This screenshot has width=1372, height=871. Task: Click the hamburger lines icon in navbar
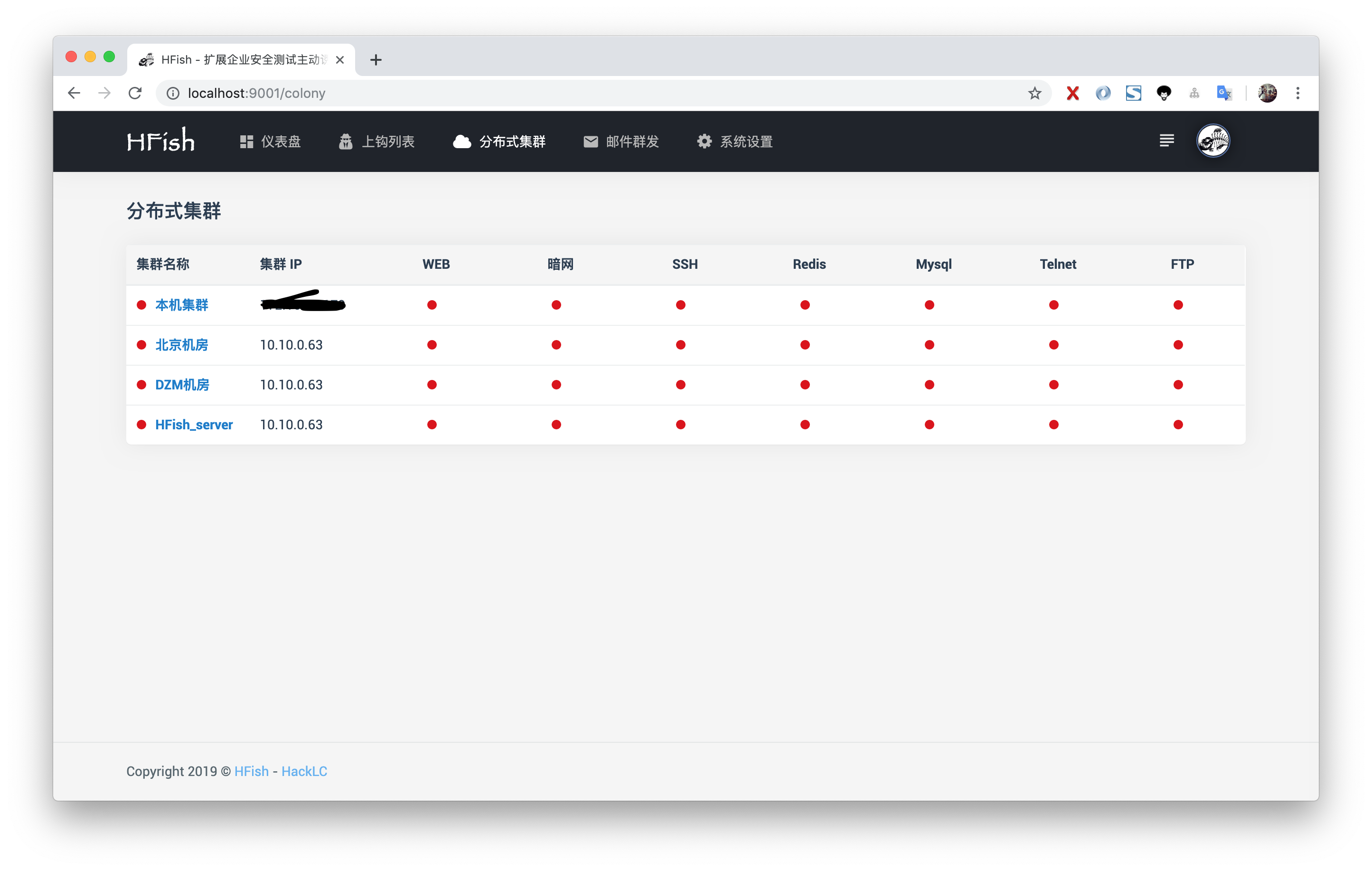1166,140
